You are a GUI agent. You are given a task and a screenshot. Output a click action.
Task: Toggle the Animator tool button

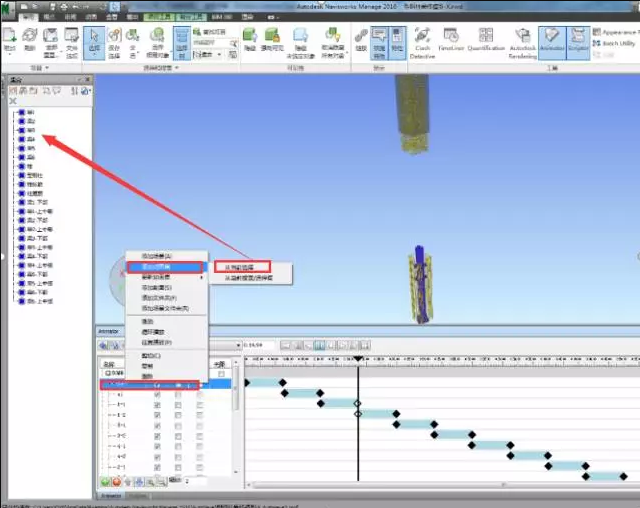pos(552,43)
